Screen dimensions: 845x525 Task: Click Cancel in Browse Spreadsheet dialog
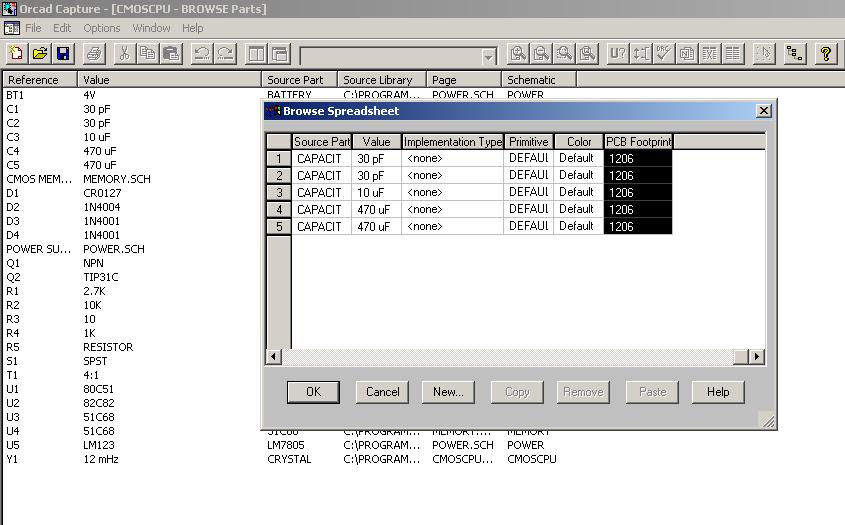(383, 392)
